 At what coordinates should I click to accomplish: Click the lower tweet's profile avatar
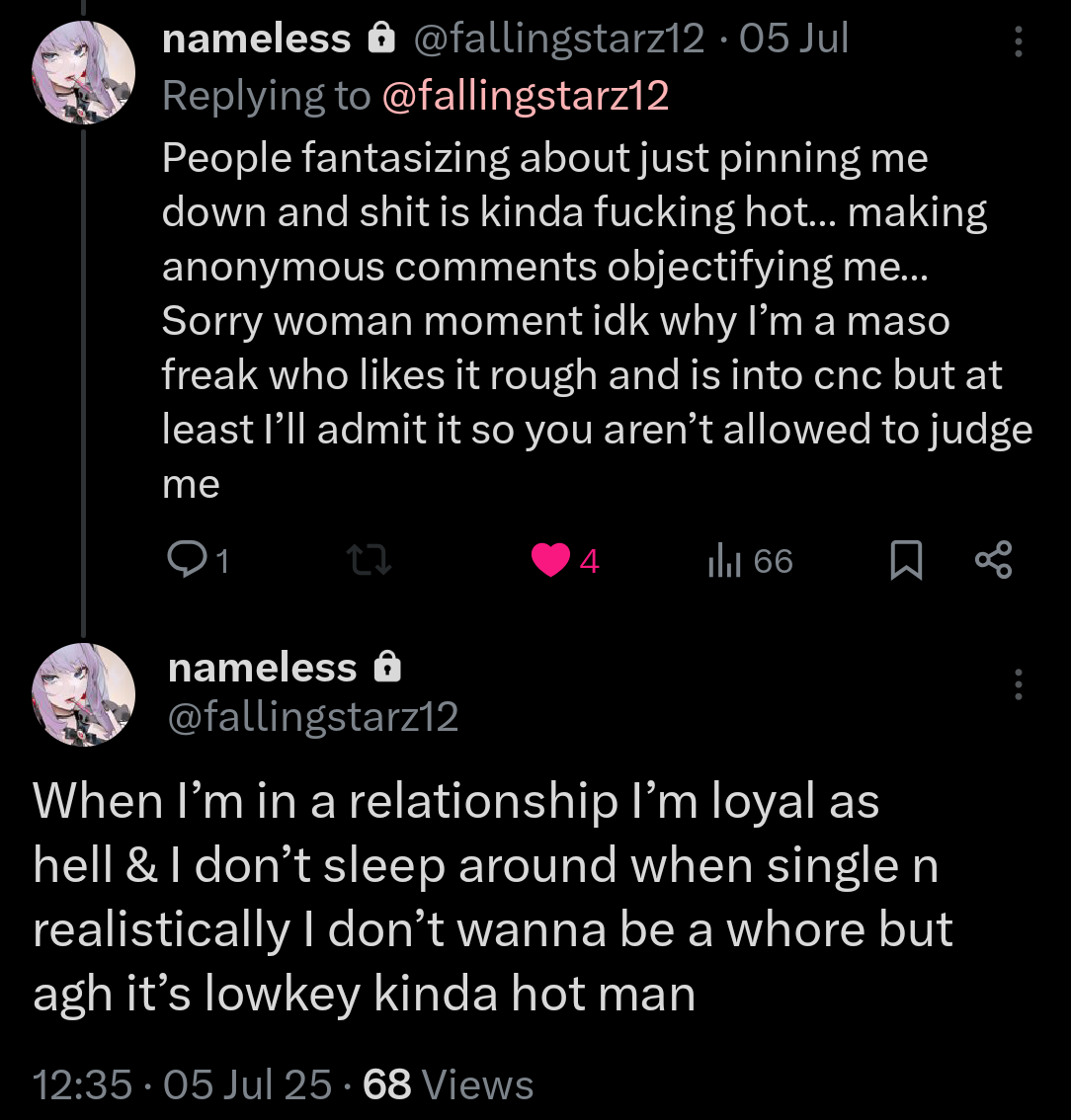(84, 693)
